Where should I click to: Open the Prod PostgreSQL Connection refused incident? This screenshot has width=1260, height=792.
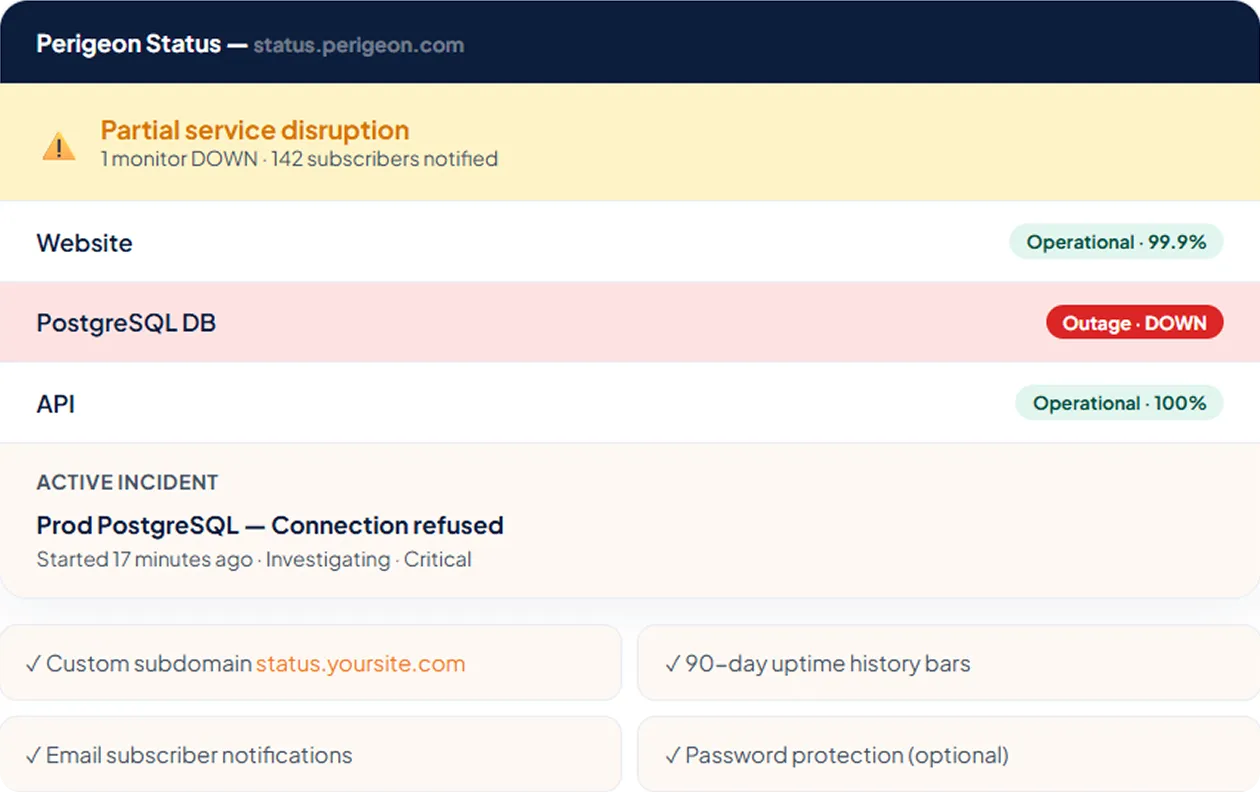tap(270, 525)
